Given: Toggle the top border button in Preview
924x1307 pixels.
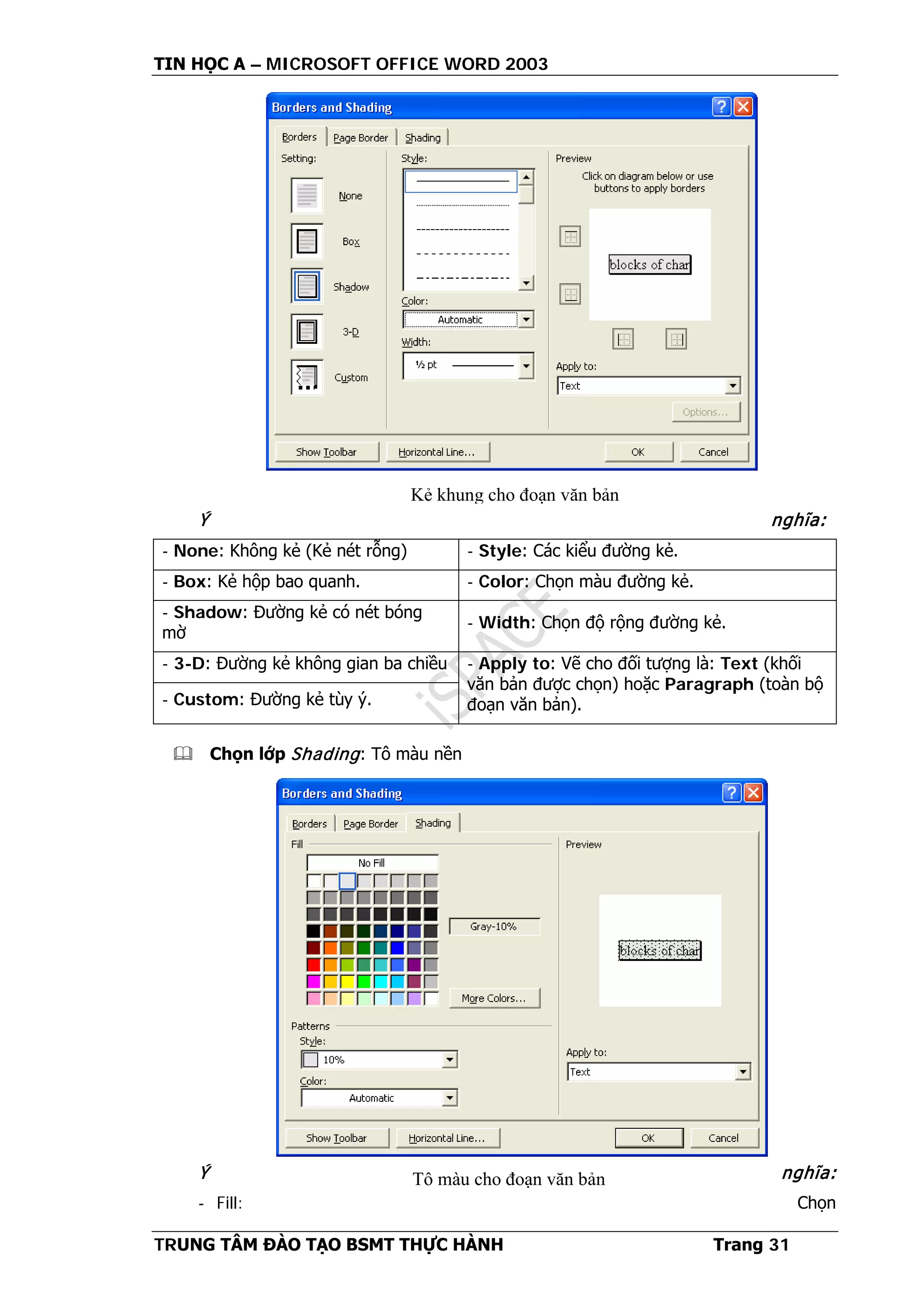Looking at the screenshot, I should point(570,236).
